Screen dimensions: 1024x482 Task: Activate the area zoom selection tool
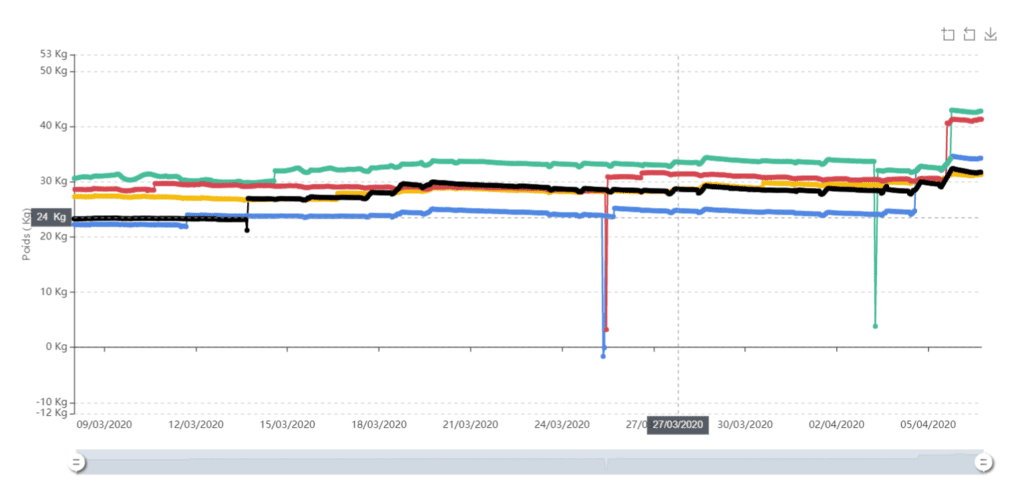coord(948,35)
